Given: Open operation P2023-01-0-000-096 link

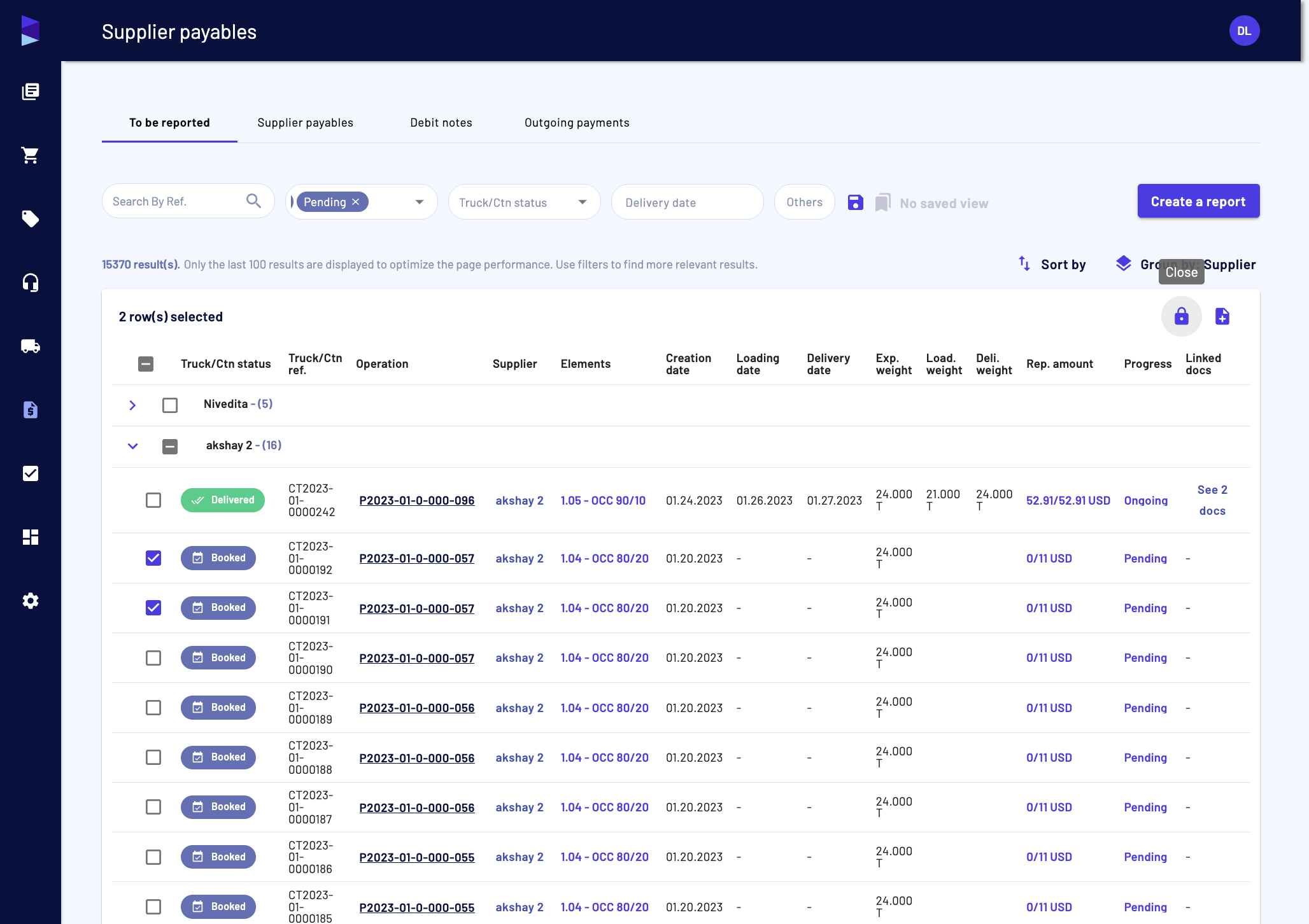Looking at the screenshot, I should click(417, 500).
